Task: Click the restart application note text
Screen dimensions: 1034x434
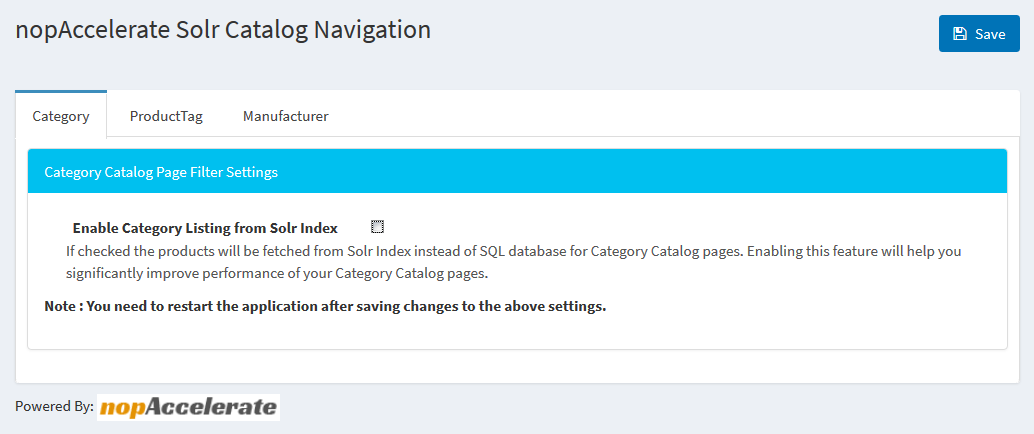Action: click(325, 307)
